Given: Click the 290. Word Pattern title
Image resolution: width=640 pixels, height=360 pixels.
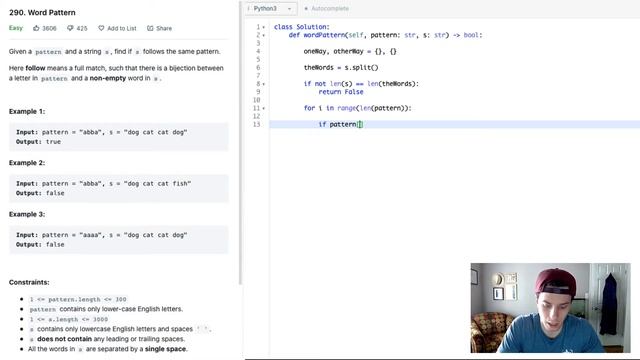Looking at the screenshot, I should pyautogui.click(x=42, y=13).
